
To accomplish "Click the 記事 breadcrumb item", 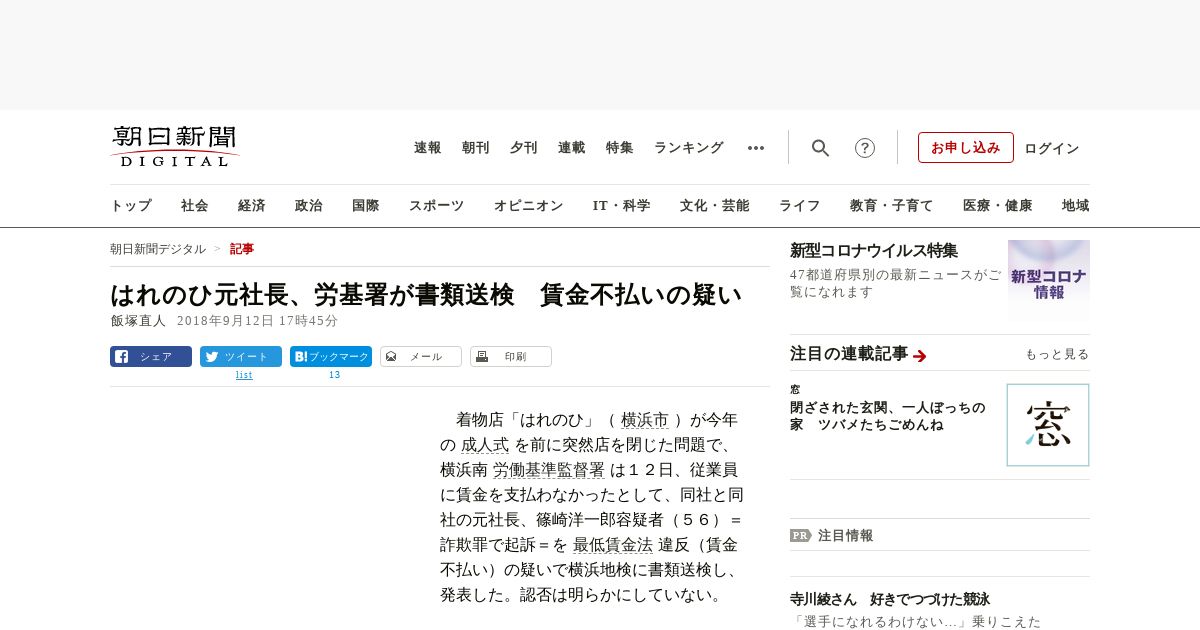I will [x=242, y=249].
